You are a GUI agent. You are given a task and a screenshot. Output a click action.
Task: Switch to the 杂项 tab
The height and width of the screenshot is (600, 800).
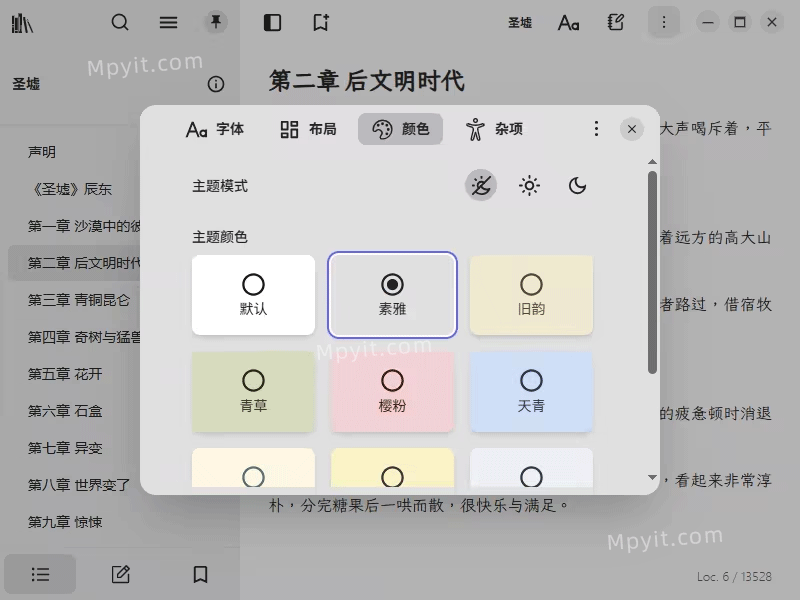(x=494, y=129)
